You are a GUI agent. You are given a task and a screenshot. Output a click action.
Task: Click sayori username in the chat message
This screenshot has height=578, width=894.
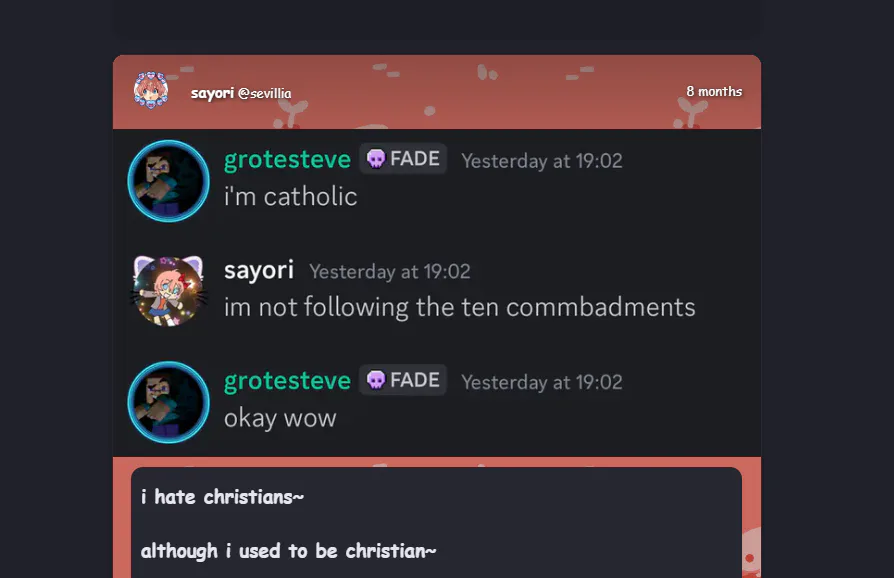259,270
